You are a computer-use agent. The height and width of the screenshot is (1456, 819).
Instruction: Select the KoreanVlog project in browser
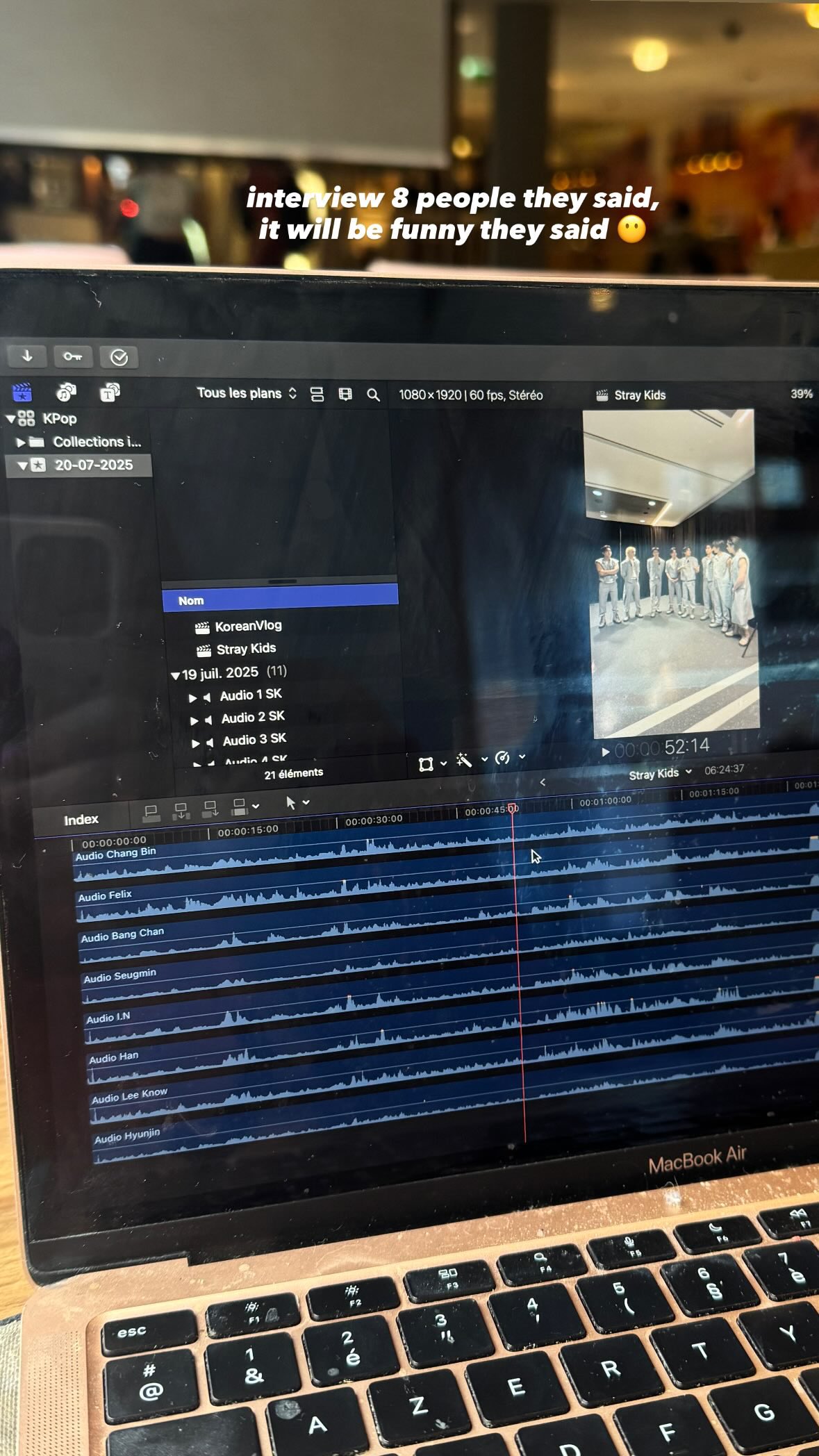pyautogui.click(x=248, y=626)
